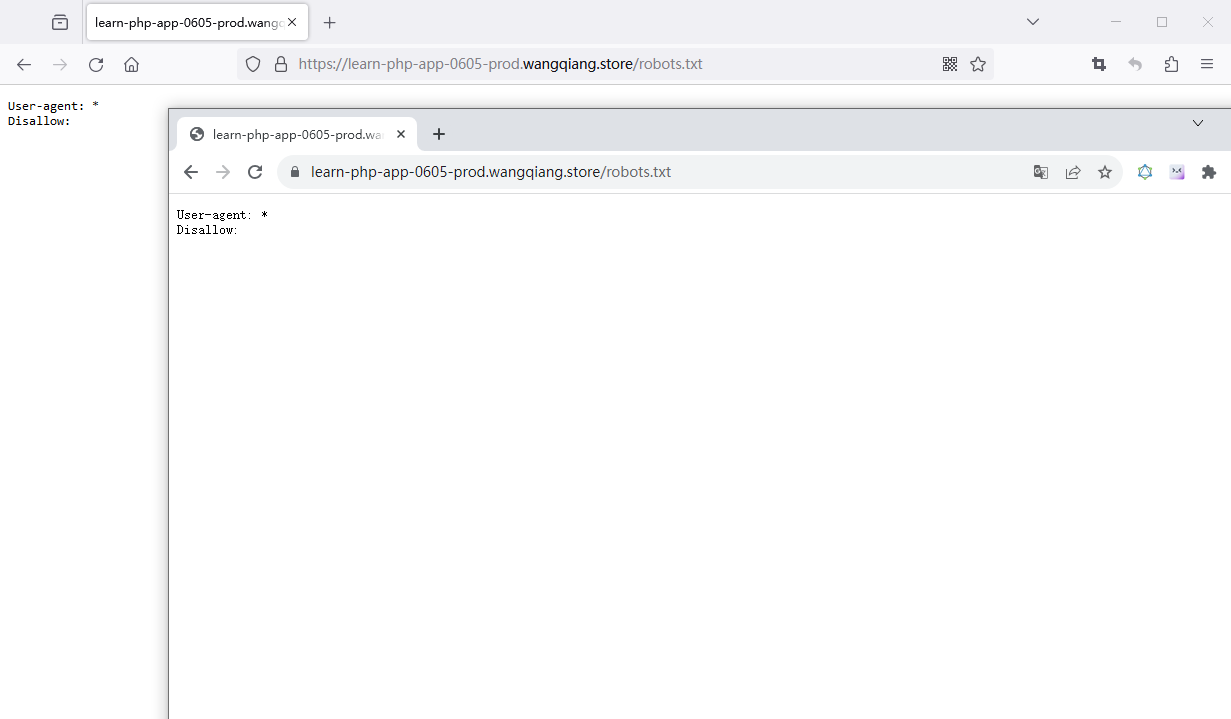Open the blue hexagon Chrome extension
Screen dimensions: 1231x719
point(1145,172)
